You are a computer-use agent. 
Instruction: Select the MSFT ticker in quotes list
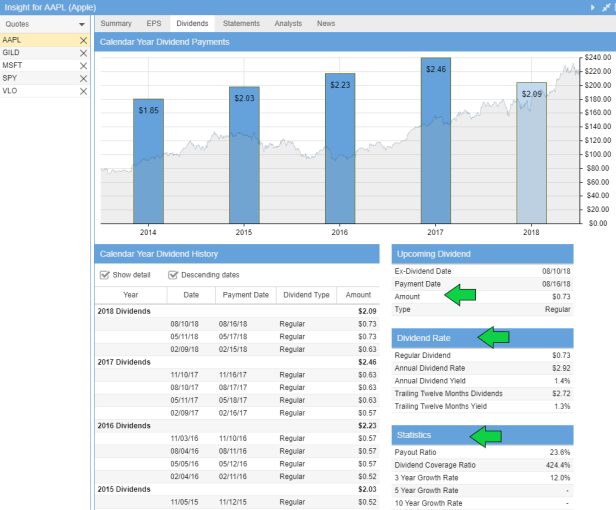[13, 66]
